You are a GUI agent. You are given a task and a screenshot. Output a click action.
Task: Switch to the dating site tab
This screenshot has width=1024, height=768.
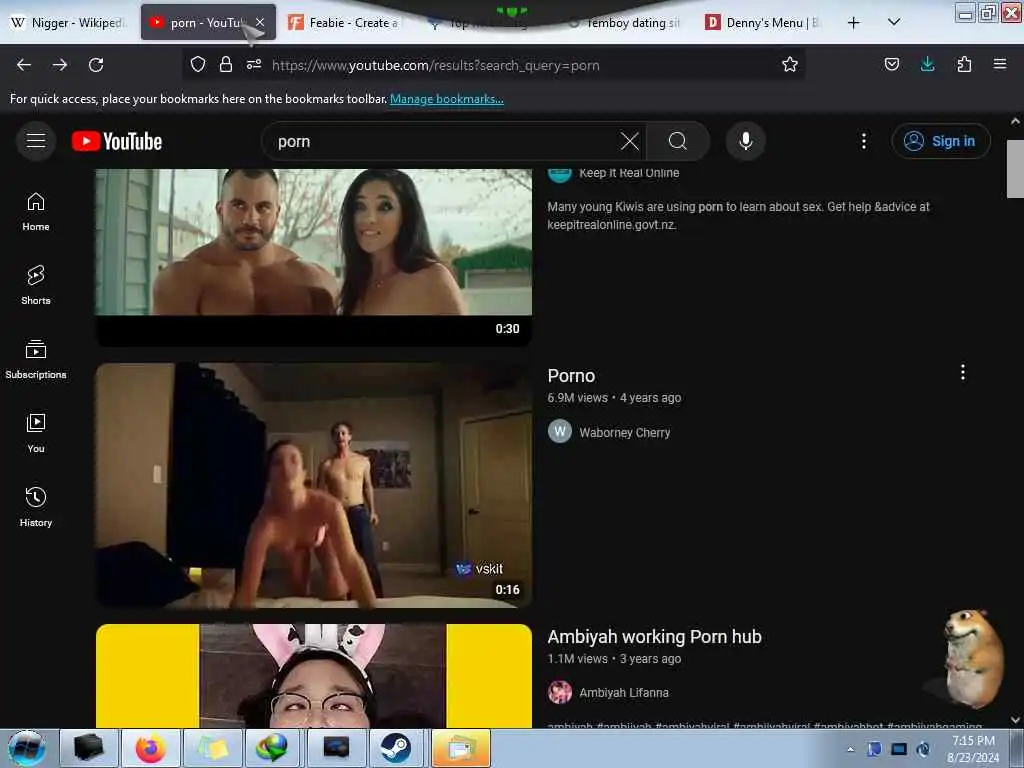[624, 23]
